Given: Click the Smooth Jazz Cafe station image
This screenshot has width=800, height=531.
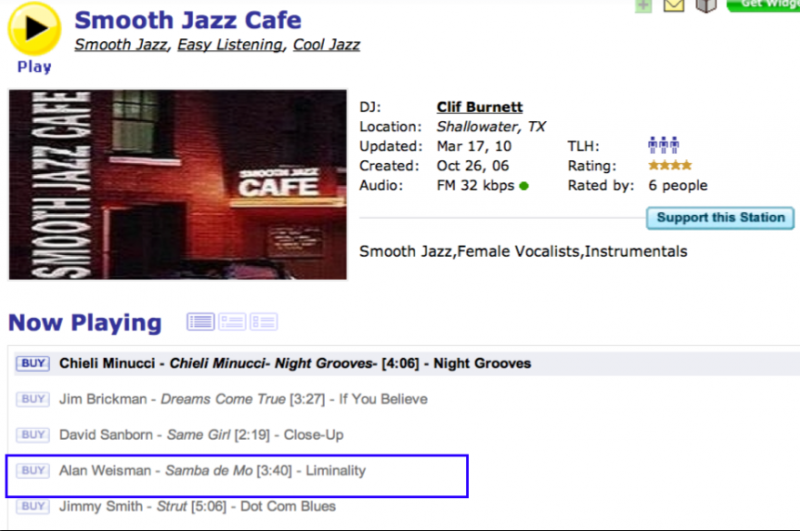Looking at the screenshot, I should (178, 185).
